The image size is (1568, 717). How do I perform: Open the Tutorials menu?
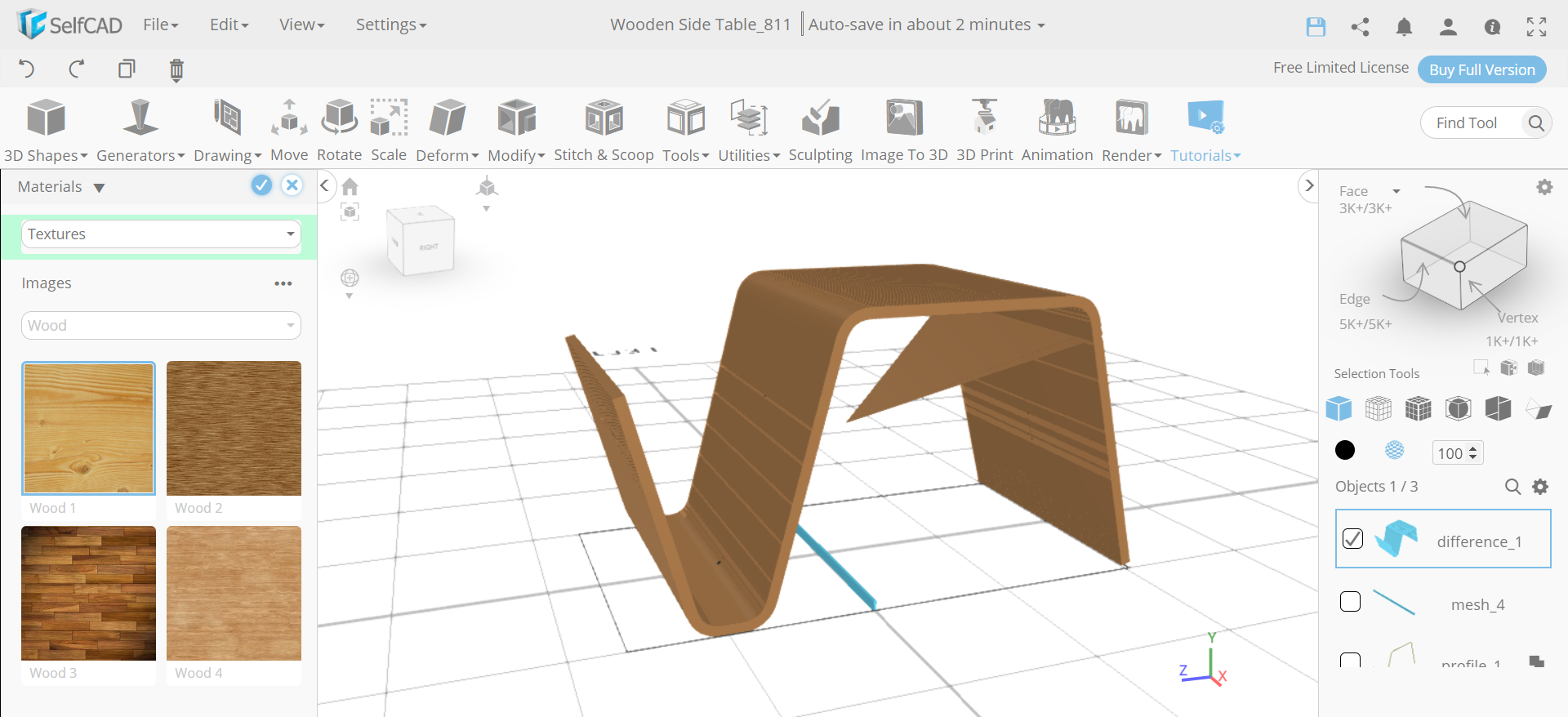1205,131
